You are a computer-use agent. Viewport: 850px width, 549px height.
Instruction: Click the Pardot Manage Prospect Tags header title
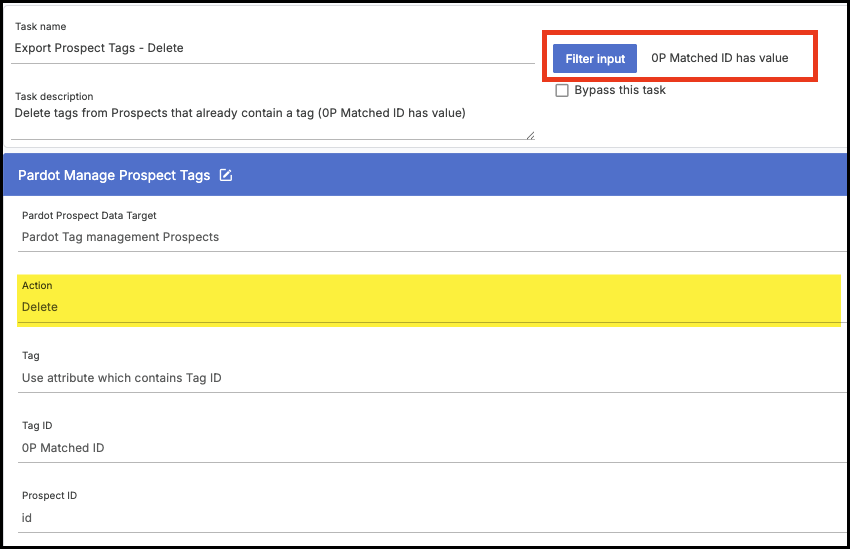coord(114,175)
